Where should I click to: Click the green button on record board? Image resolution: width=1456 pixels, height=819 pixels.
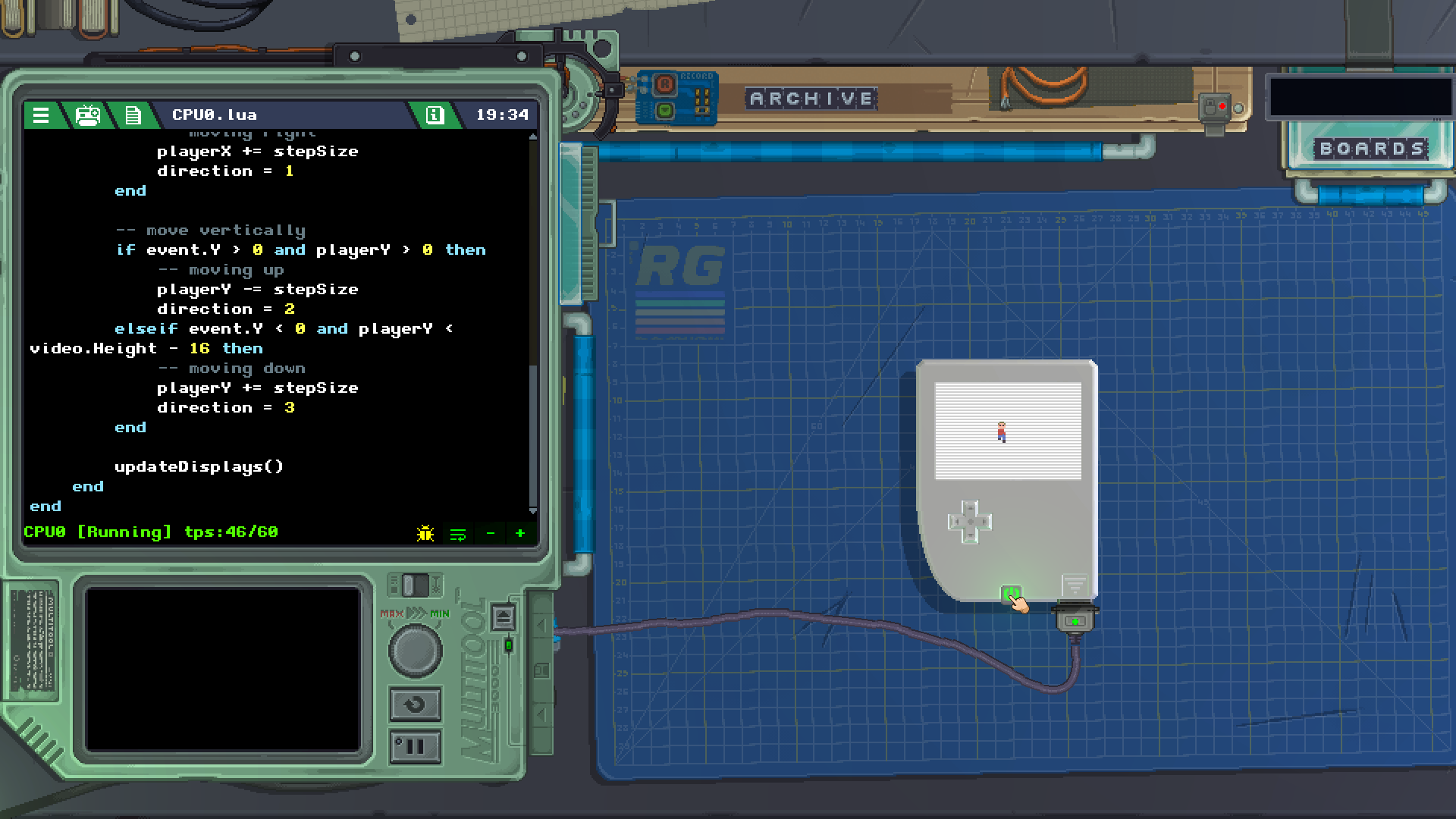pos(665,110)
